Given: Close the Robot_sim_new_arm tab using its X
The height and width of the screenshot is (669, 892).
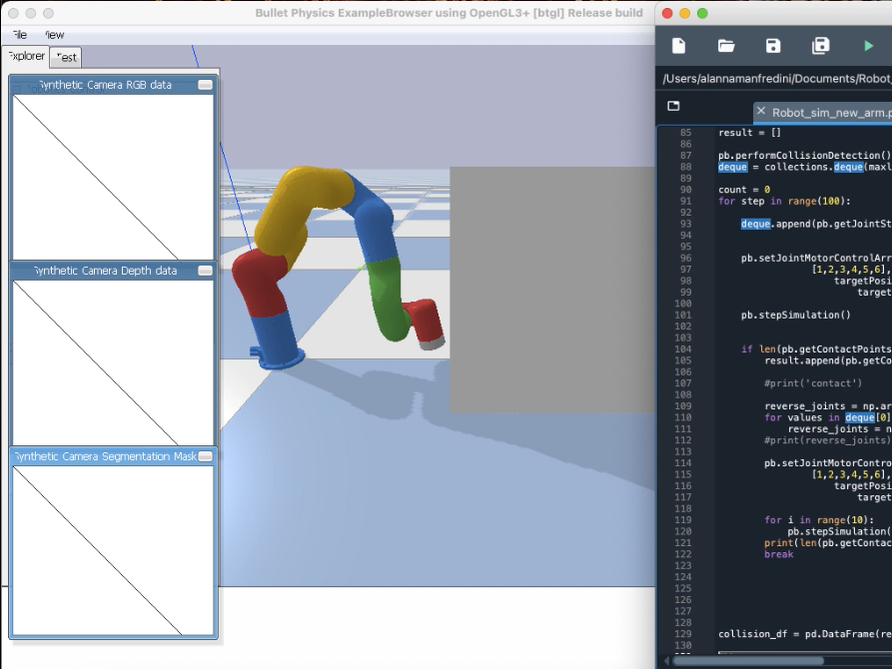Looking at the screenshot, I should pos(761,111).
